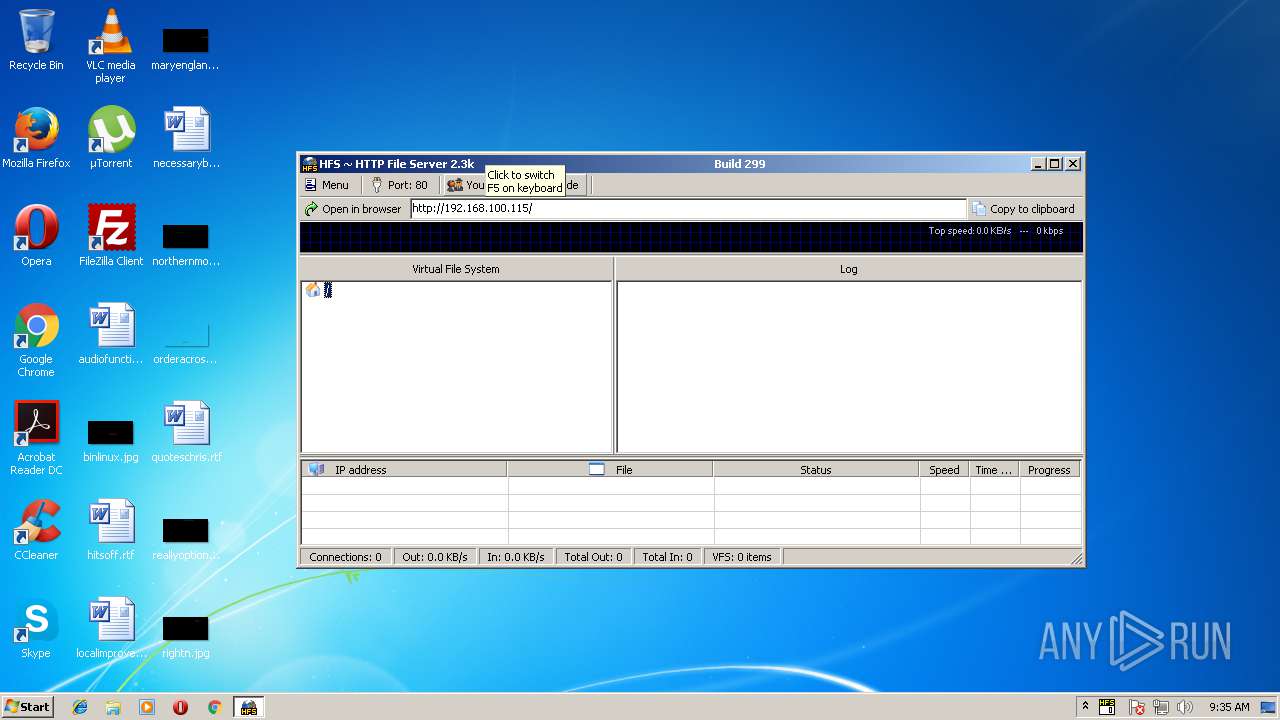Select the quoteschris.rtf desktop file
The image size is (1280, 720).
click(x=186, y=432)
